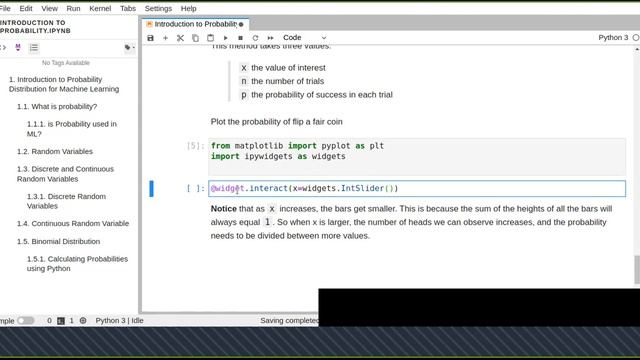This screenshot has width=640, height=360.
Task: Click the kernel status circle indicator
Action: [x=636, y=38]
